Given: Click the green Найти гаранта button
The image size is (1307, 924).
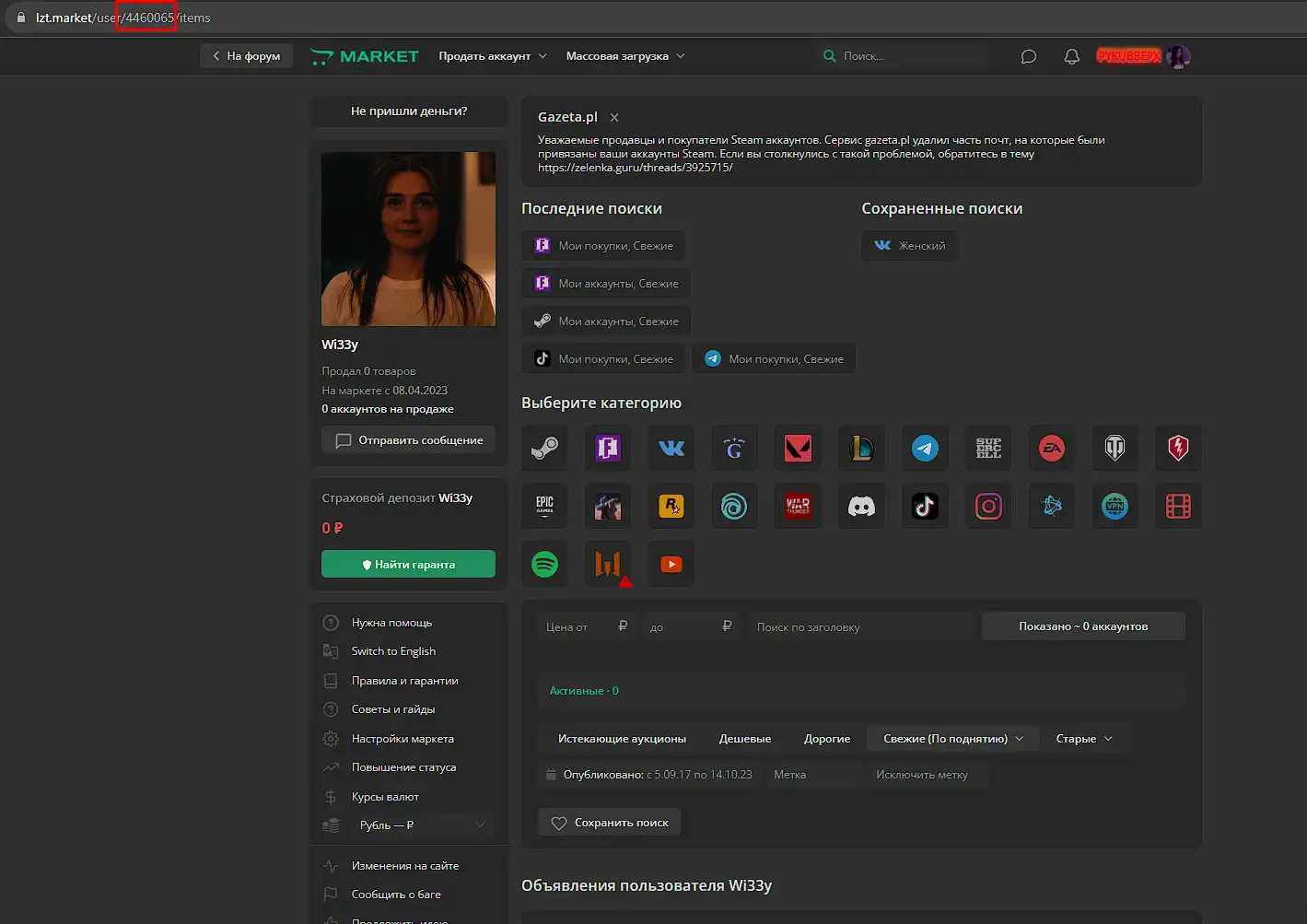Looking at the screenshot, I should (x=409, y=564).
